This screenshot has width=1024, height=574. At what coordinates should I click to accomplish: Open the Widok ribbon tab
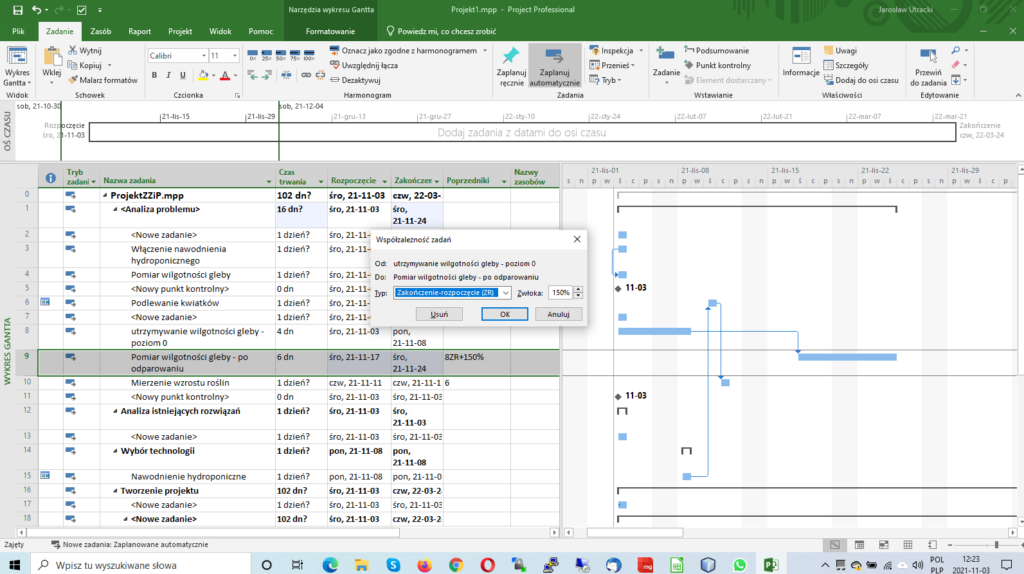coord(222,32)
